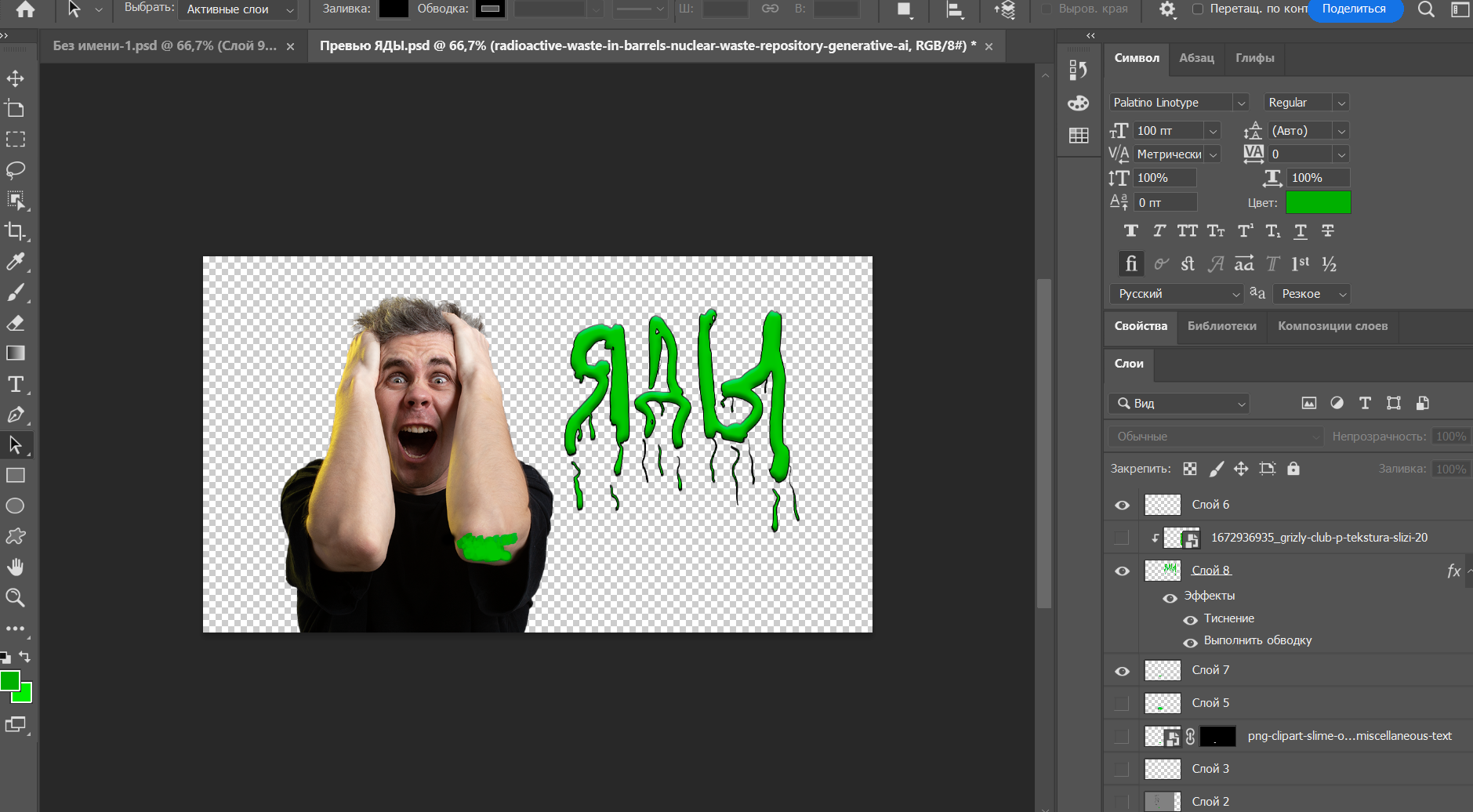This screenshot has width=1473, height=812.
Task: Hide the Слой 6 layer
Action: tap(1122, 505)
